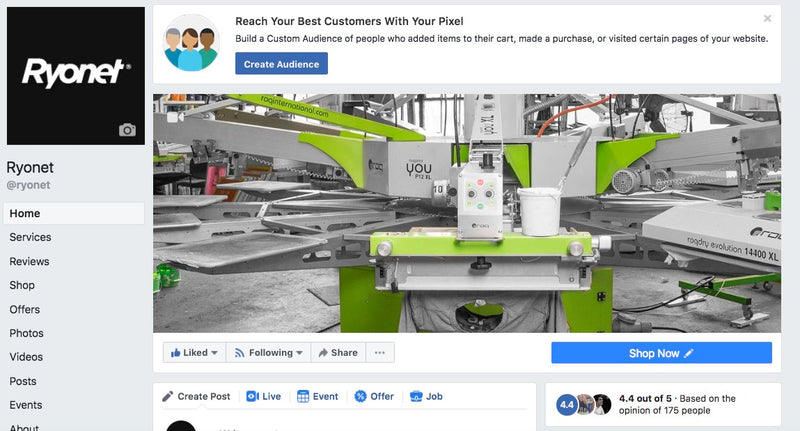
Task: Click the video camera icon on cover photo
Action: tap(175, 117)
